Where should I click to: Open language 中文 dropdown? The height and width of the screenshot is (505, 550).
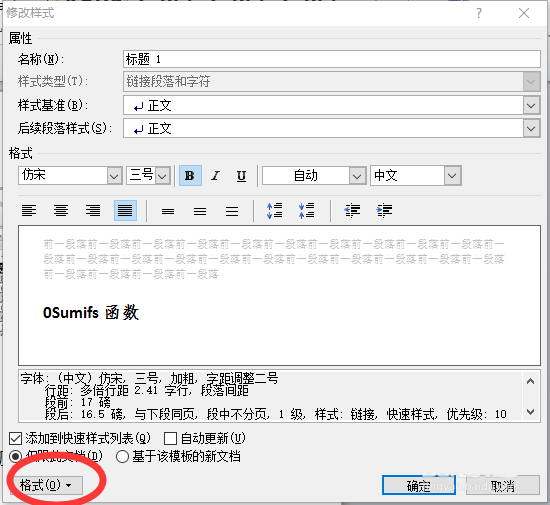(x=452, y=176)
